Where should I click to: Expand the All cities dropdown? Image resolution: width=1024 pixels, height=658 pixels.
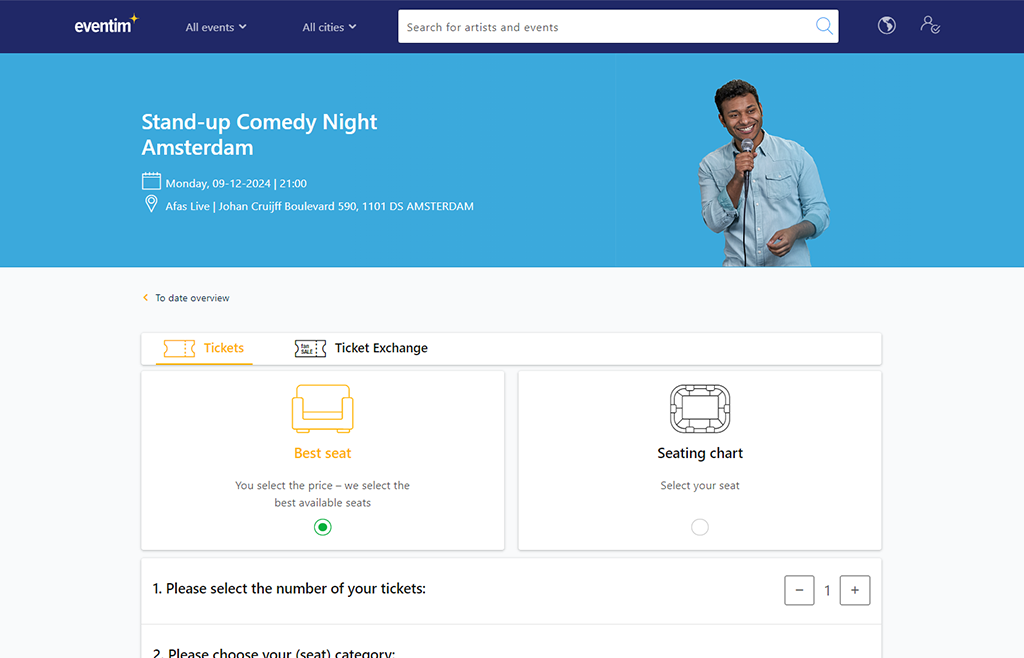(x=329, y=27)
